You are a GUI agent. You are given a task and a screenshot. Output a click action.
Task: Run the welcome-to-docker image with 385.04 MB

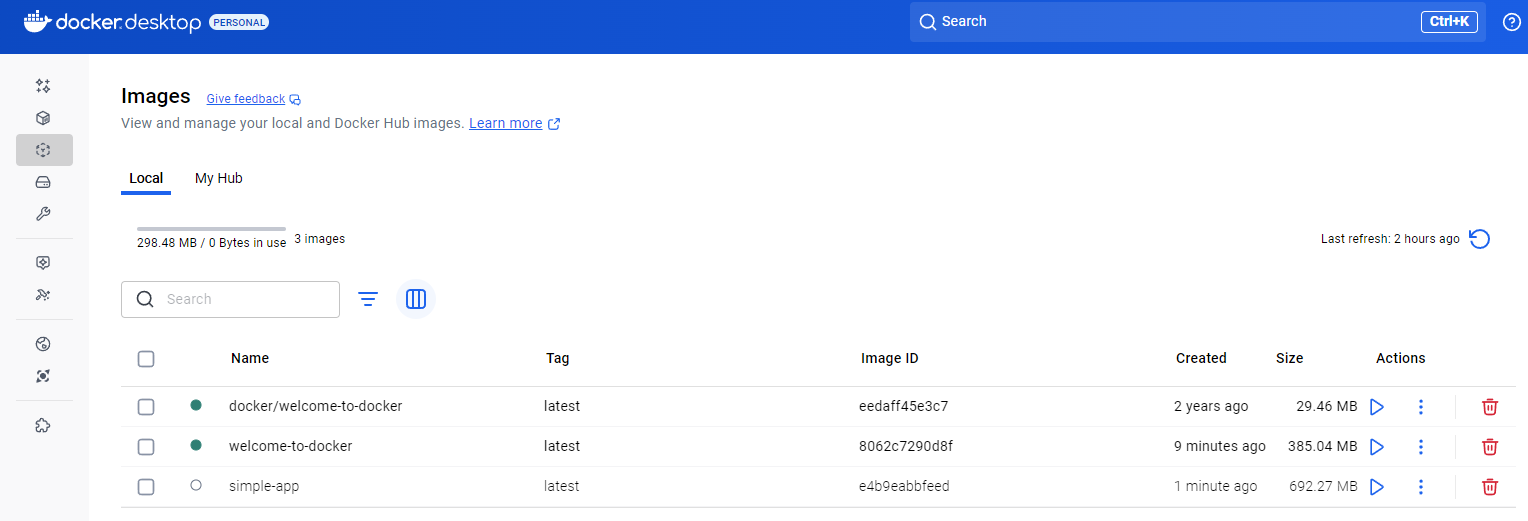1377,447
